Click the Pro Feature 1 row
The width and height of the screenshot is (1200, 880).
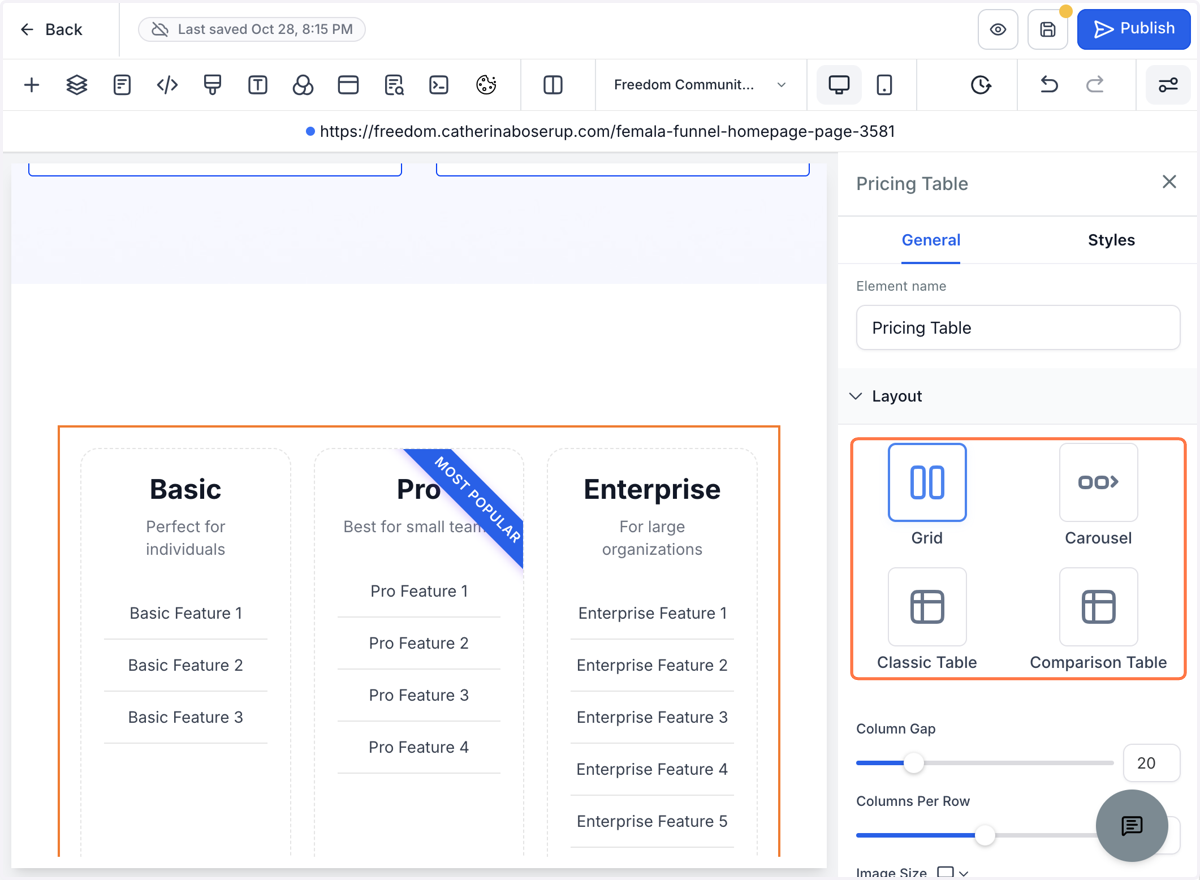pos(418,591)
